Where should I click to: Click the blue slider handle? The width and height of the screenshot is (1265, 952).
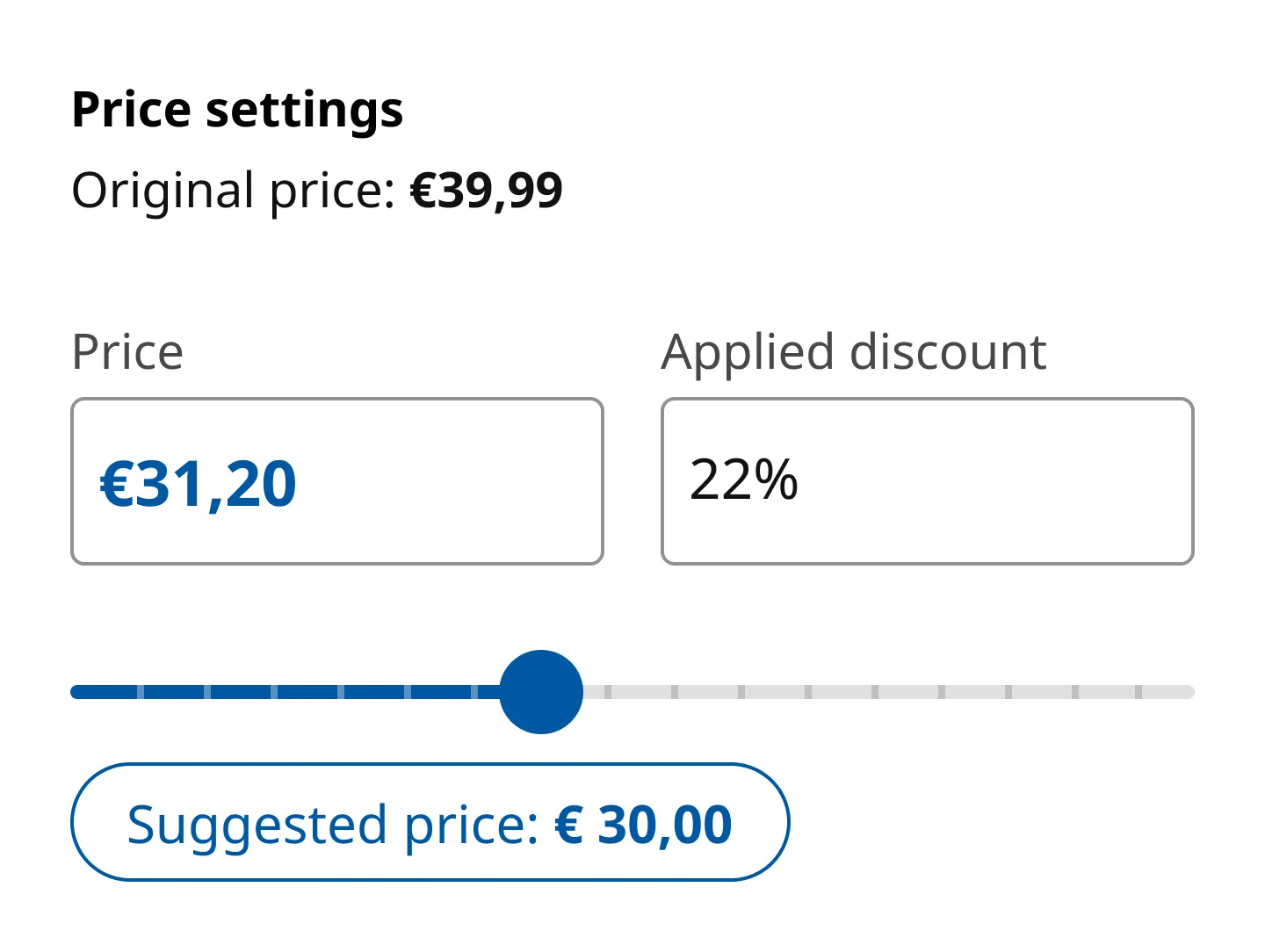[x=541, y=692]
